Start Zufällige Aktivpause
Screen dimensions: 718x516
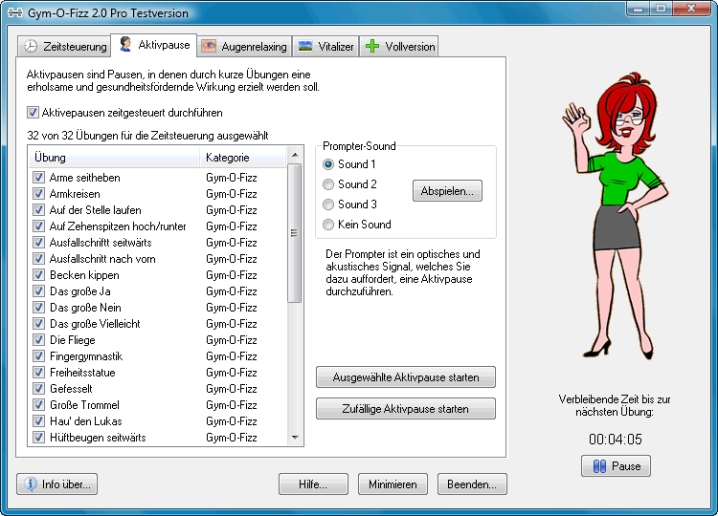(406, 409)
